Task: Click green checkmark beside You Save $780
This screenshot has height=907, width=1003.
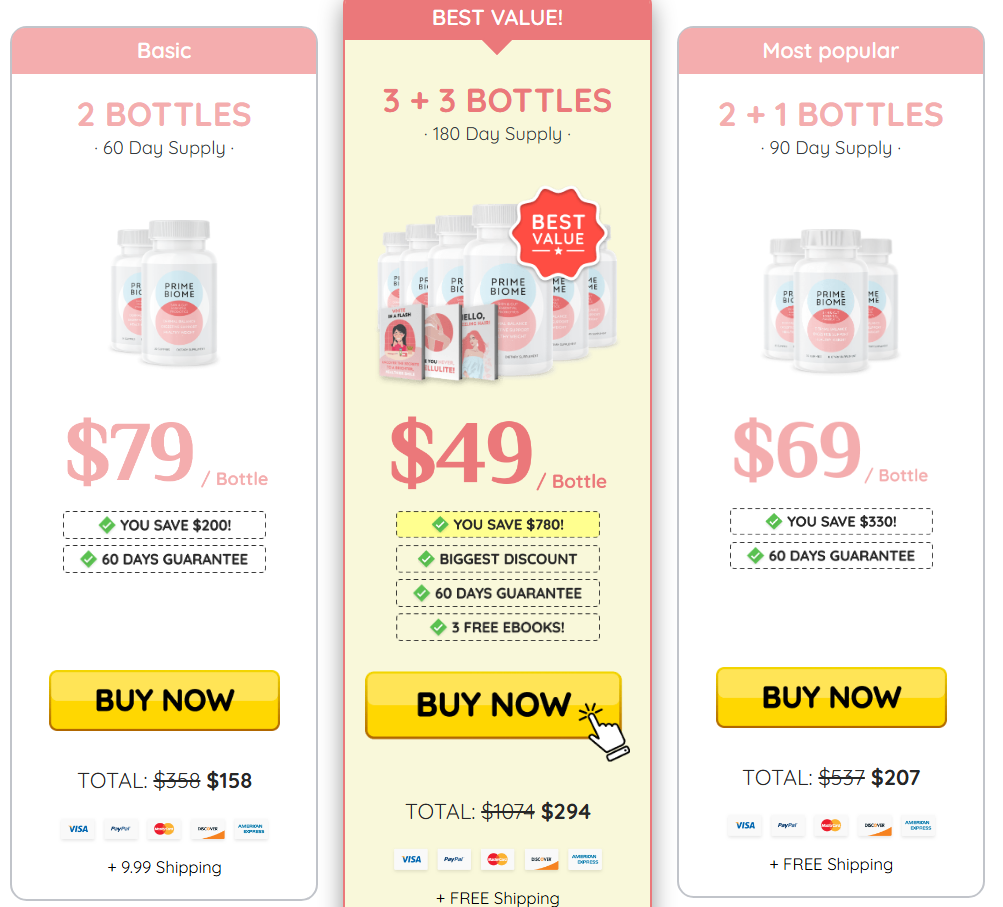Action: coord(440,524)
